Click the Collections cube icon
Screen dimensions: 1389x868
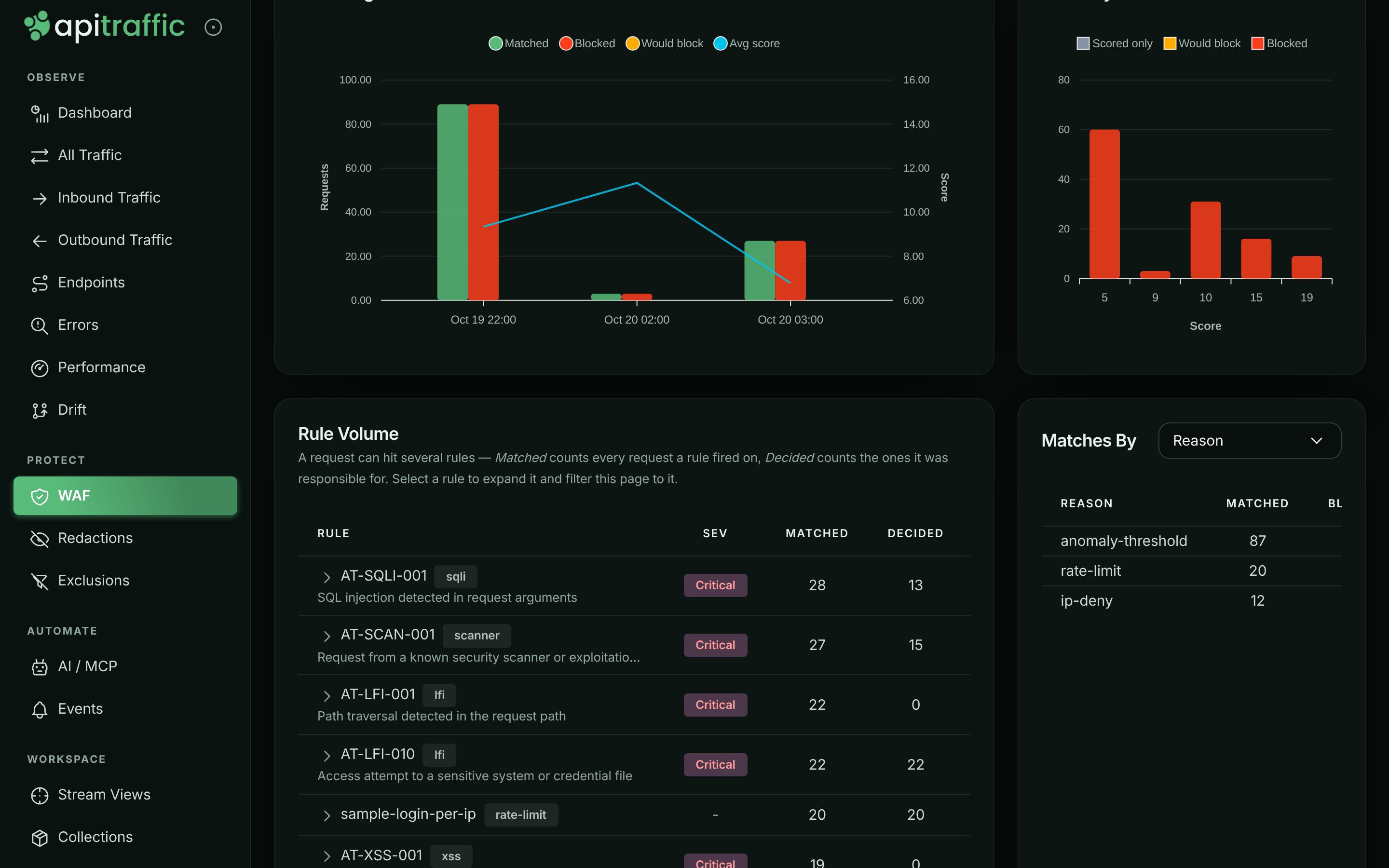tap(40, 838)
